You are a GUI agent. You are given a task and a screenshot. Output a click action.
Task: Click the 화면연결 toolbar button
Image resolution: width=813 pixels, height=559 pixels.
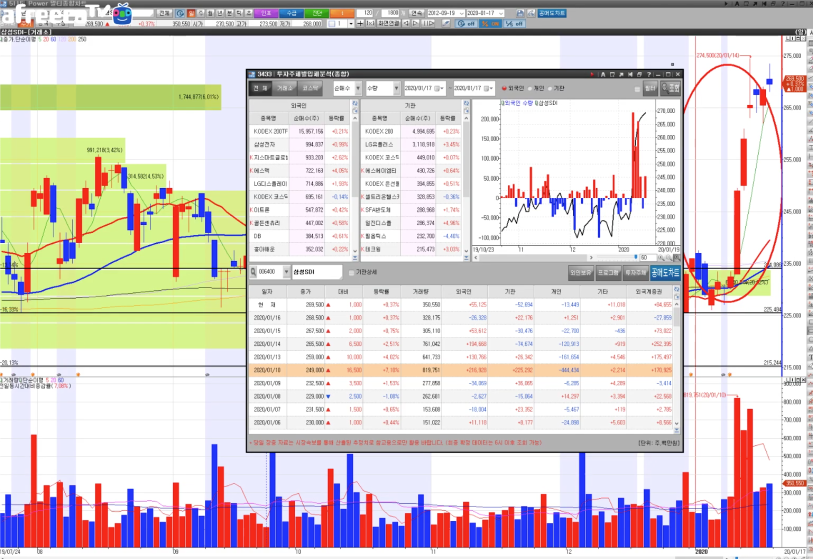pyautogui.click(x=388, y=23)
